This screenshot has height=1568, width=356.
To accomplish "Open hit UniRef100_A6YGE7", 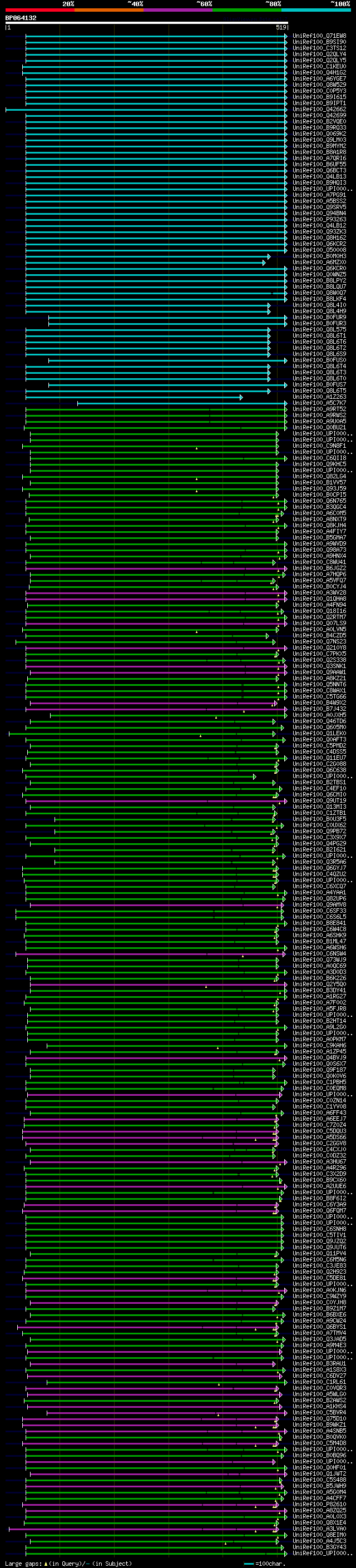I will (319, 78).
